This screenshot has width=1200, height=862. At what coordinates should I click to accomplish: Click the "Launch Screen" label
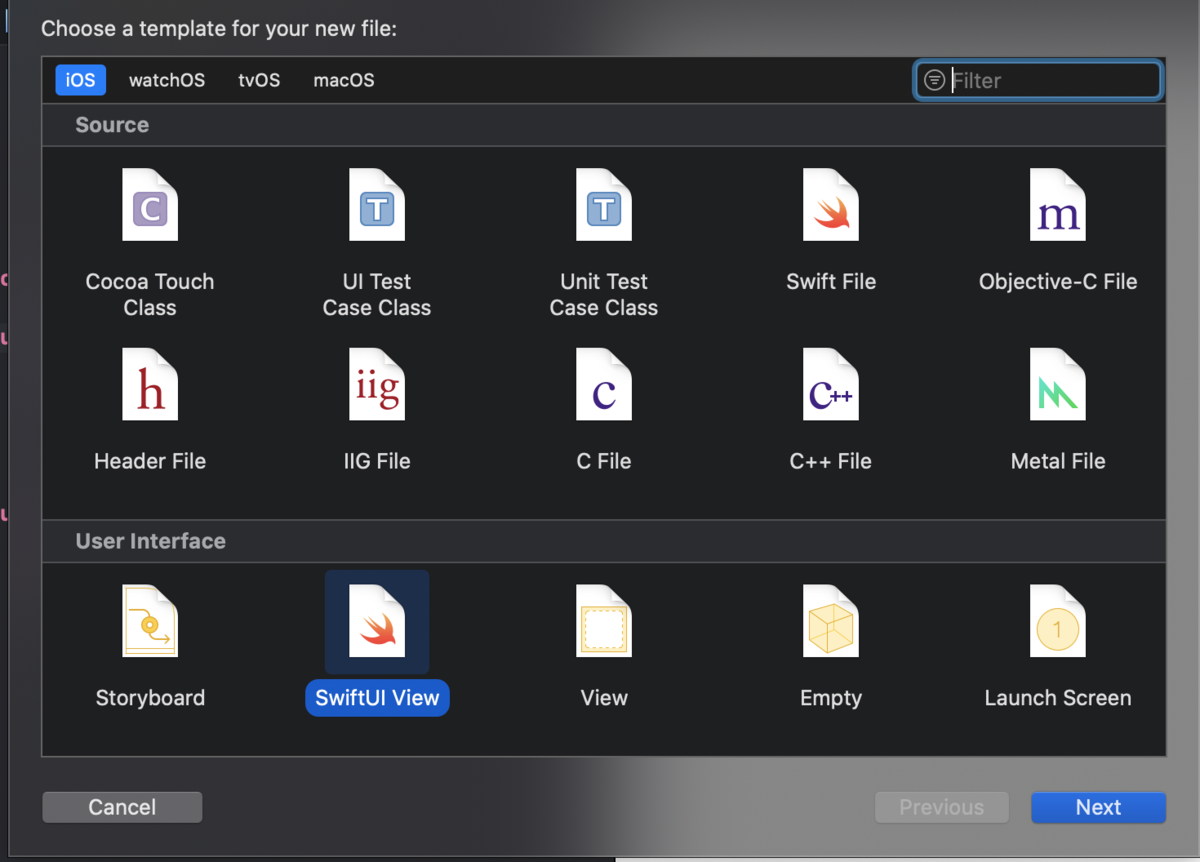click(1058, 698)
